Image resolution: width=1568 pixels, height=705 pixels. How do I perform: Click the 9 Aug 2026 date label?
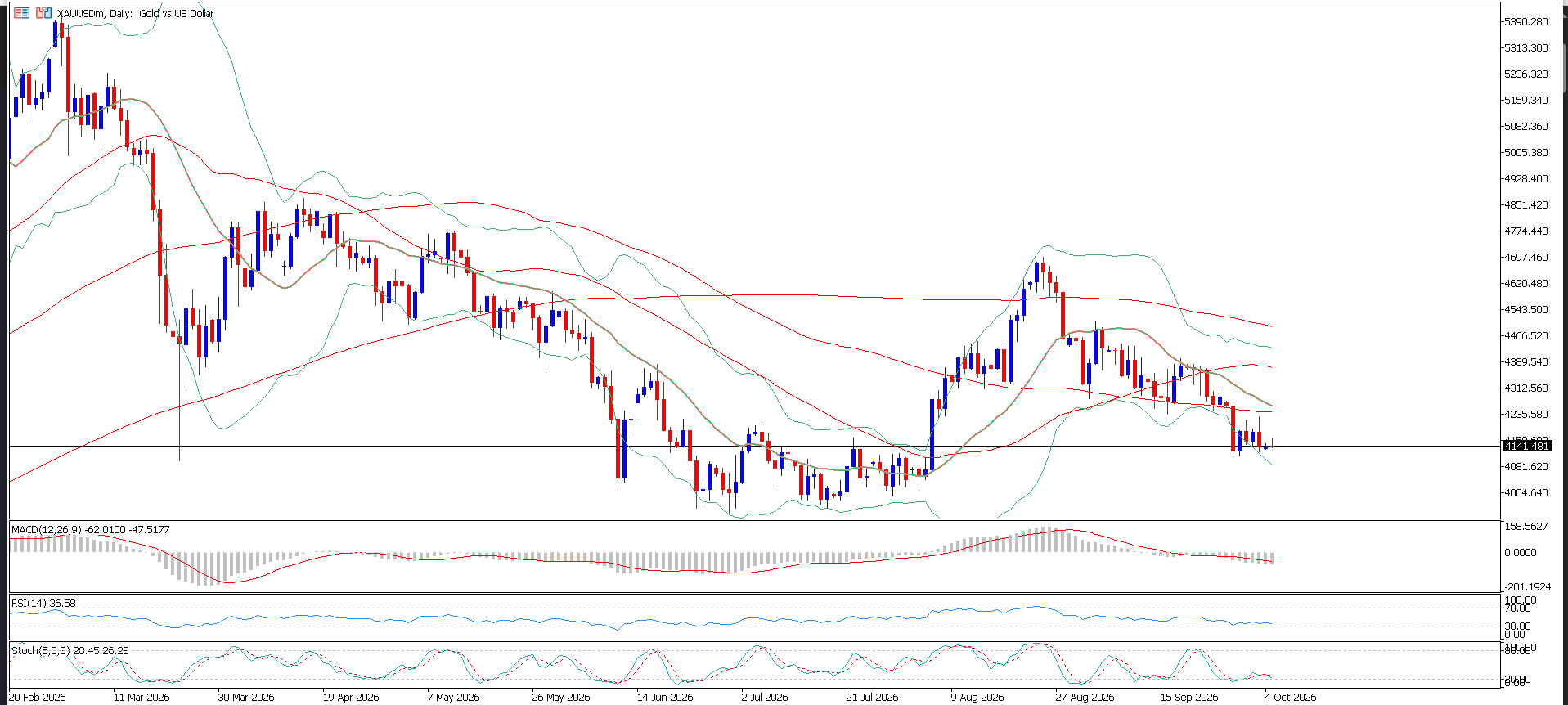tap(977, 698)
